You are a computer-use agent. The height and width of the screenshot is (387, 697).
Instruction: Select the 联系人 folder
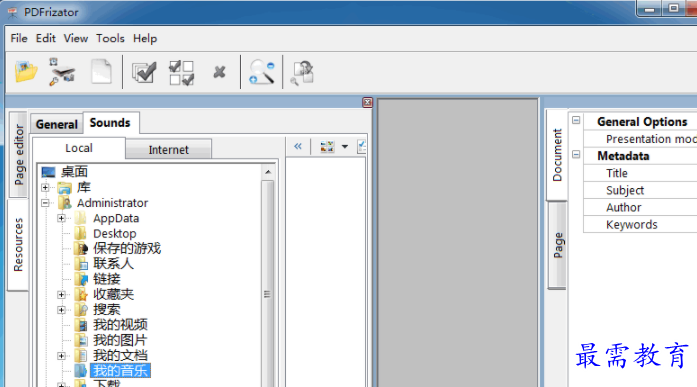(113, 263)
